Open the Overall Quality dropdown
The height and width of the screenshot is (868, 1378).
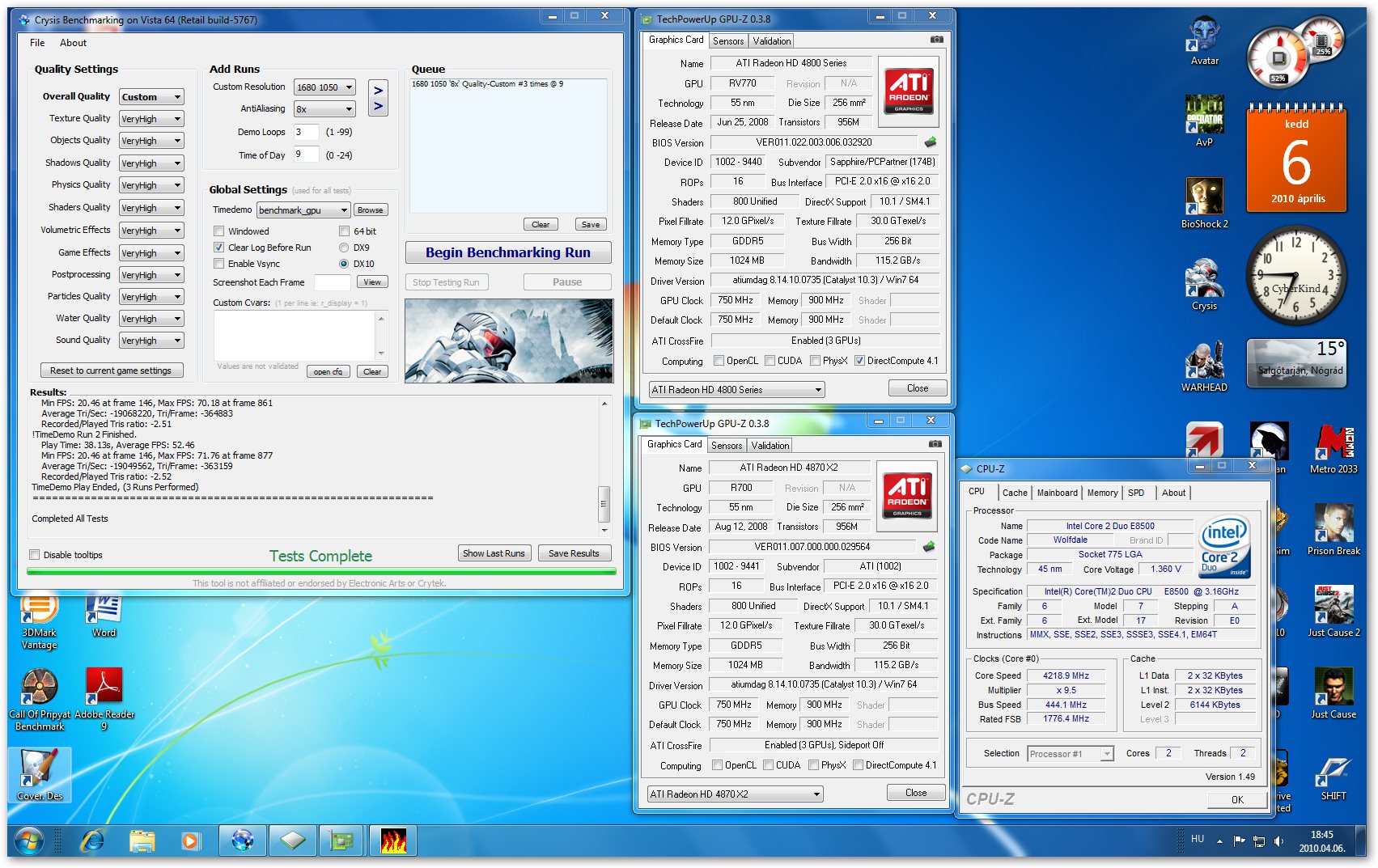151,97
